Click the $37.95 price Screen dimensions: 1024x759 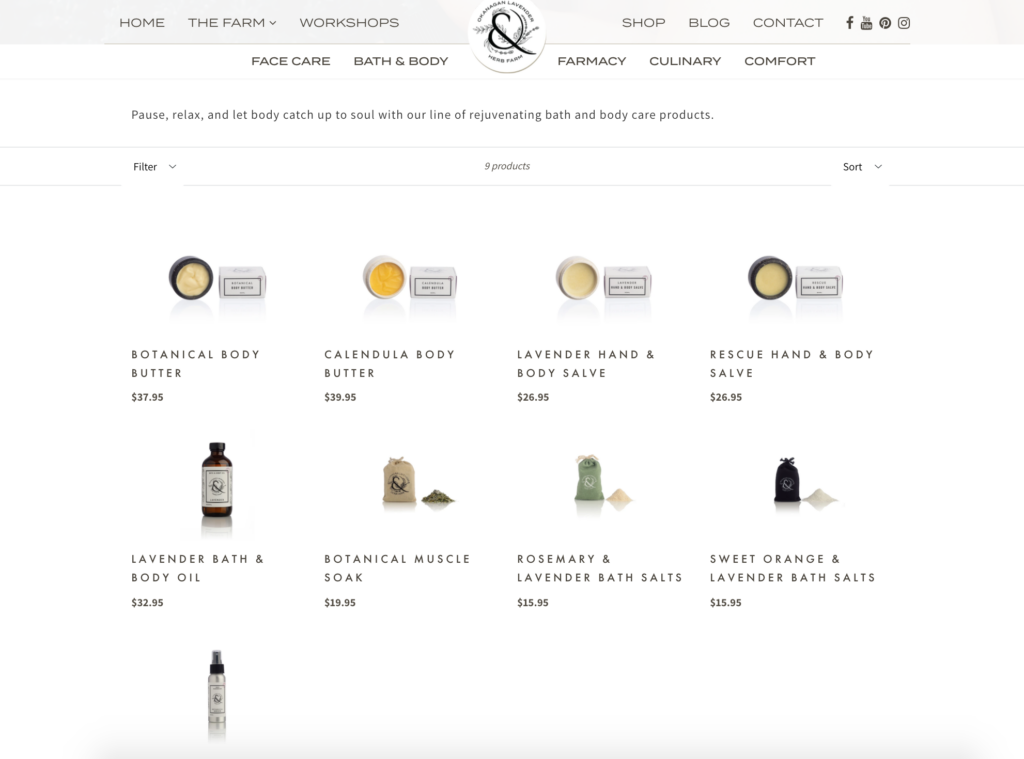(148, 397)
